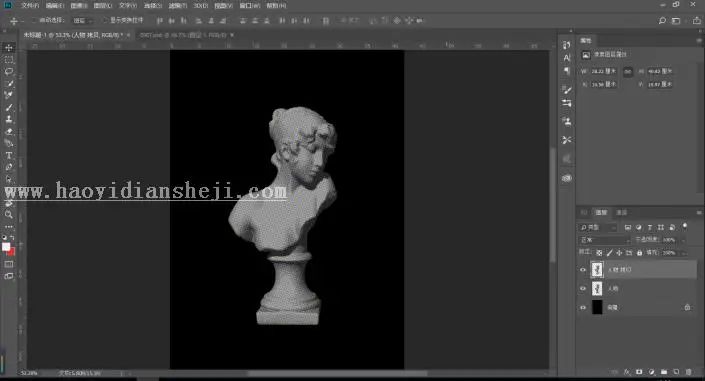
Task: Open the scissors-and-tools icon in dock
Action: click(x=567, y=140)
